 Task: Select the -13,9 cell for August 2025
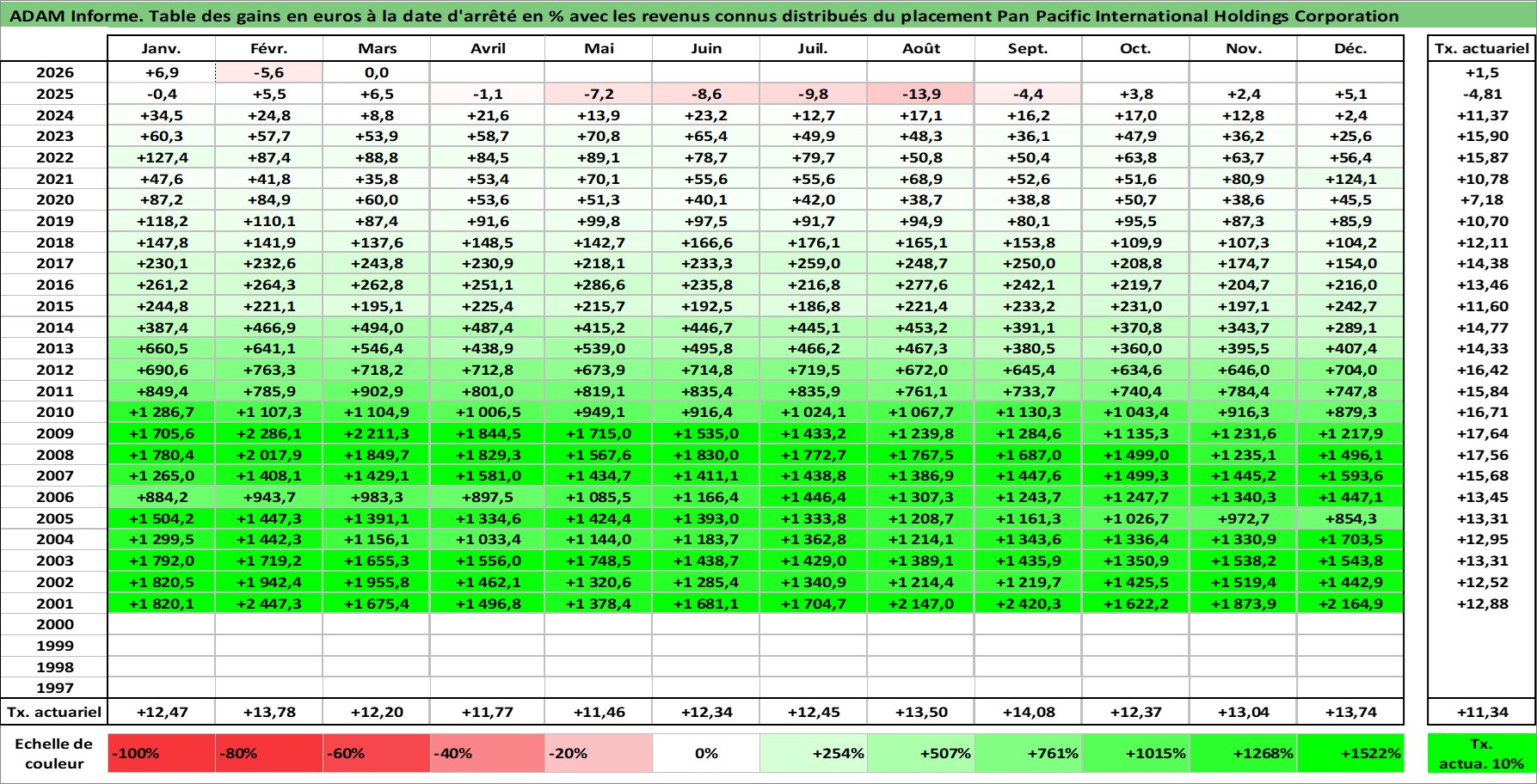[x=921, y=95]
